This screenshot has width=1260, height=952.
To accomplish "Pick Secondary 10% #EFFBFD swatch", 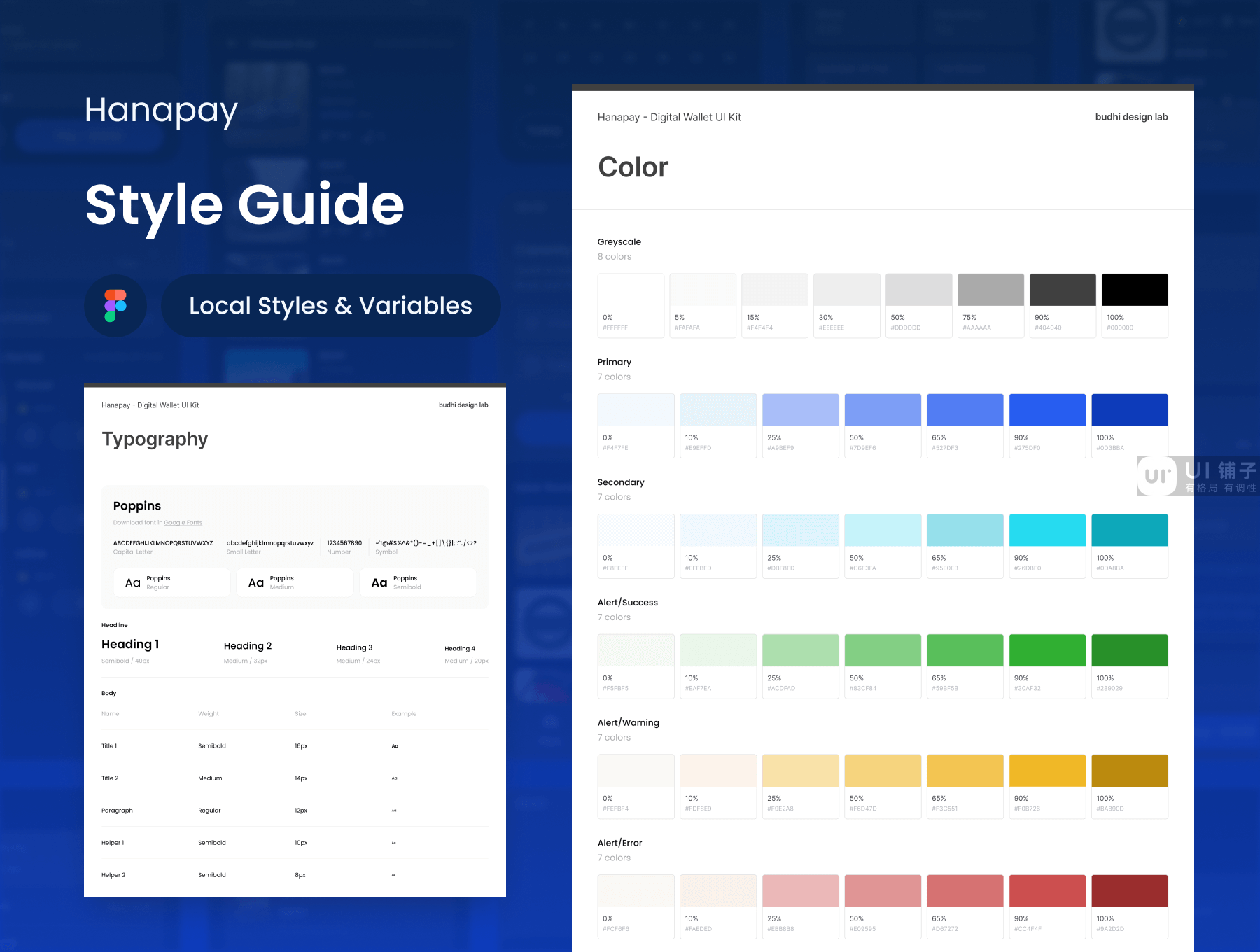I will (718, 547).
